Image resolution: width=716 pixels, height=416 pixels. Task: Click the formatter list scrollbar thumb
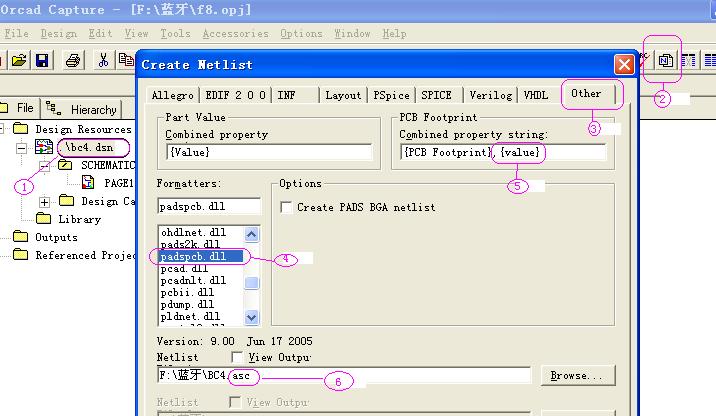pyautogui.click(x=251, y=283)
